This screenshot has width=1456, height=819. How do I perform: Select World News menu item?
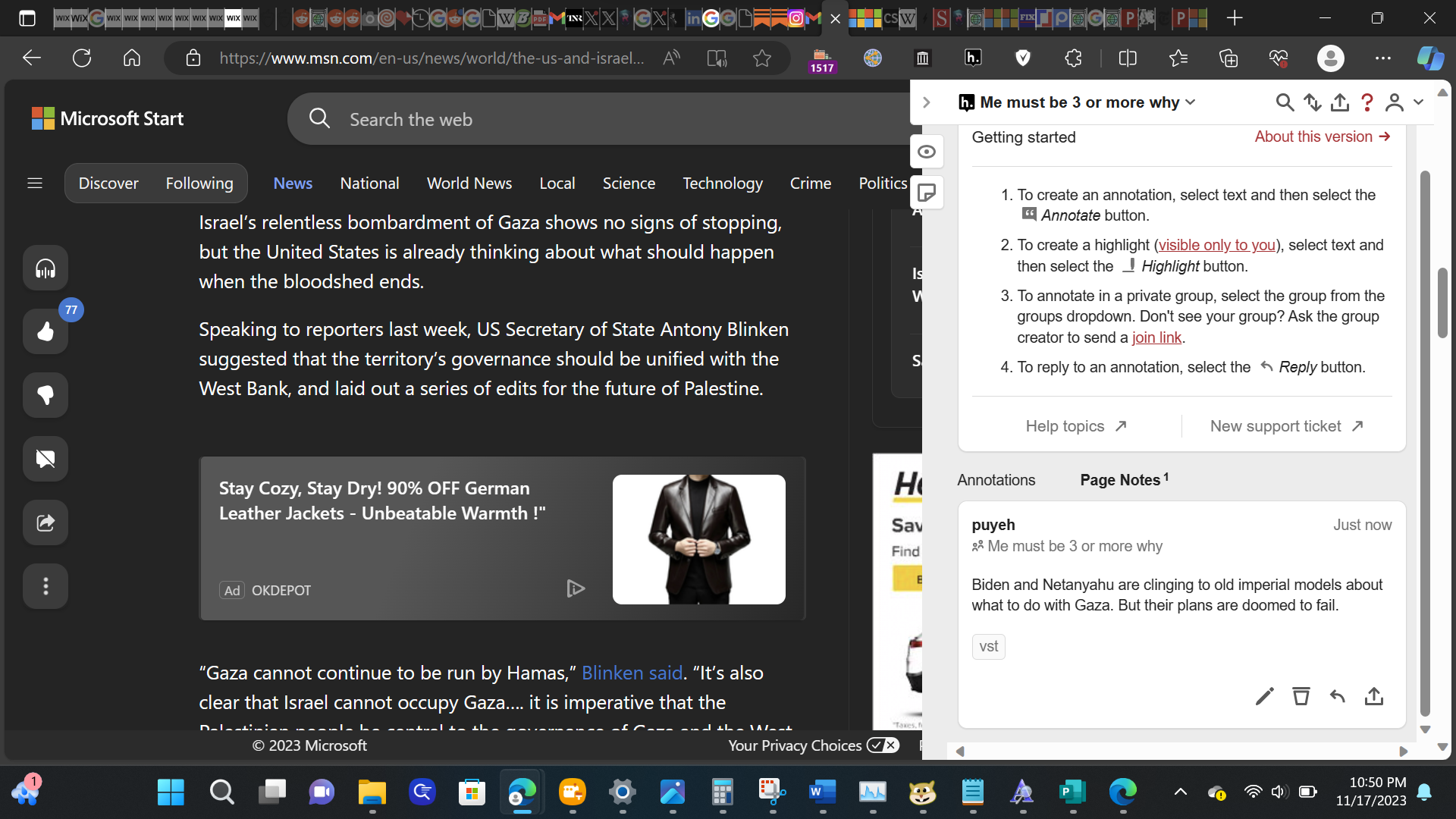[469, 184]
